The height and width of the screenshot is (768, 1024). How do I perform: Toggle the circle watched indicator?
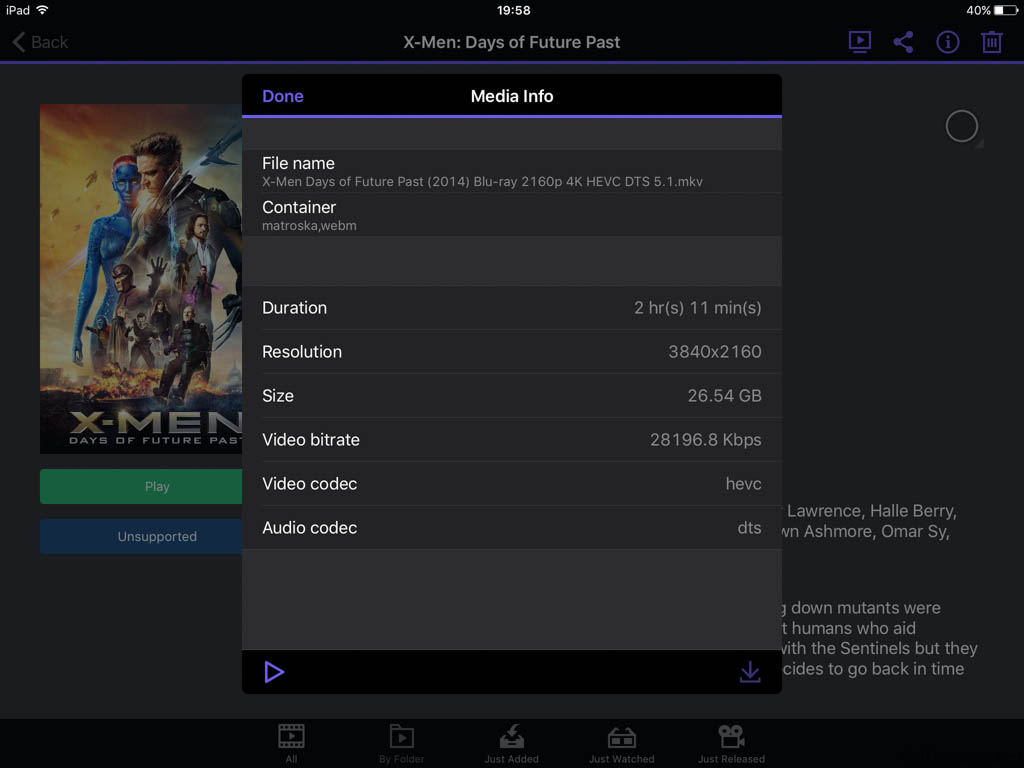tap(961, 126)
